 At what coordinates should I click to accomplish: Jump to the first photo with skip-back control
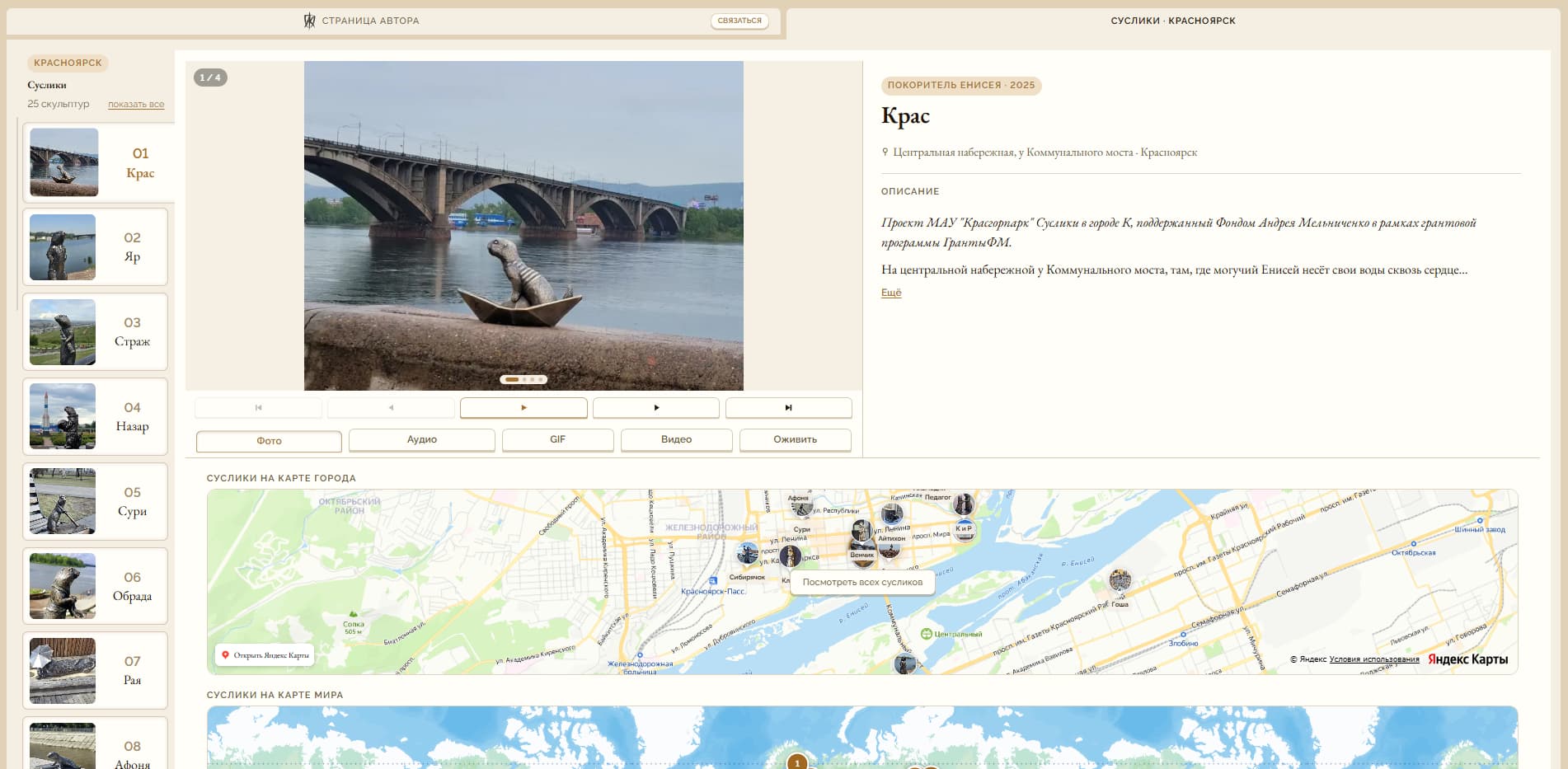coord(259,407)
